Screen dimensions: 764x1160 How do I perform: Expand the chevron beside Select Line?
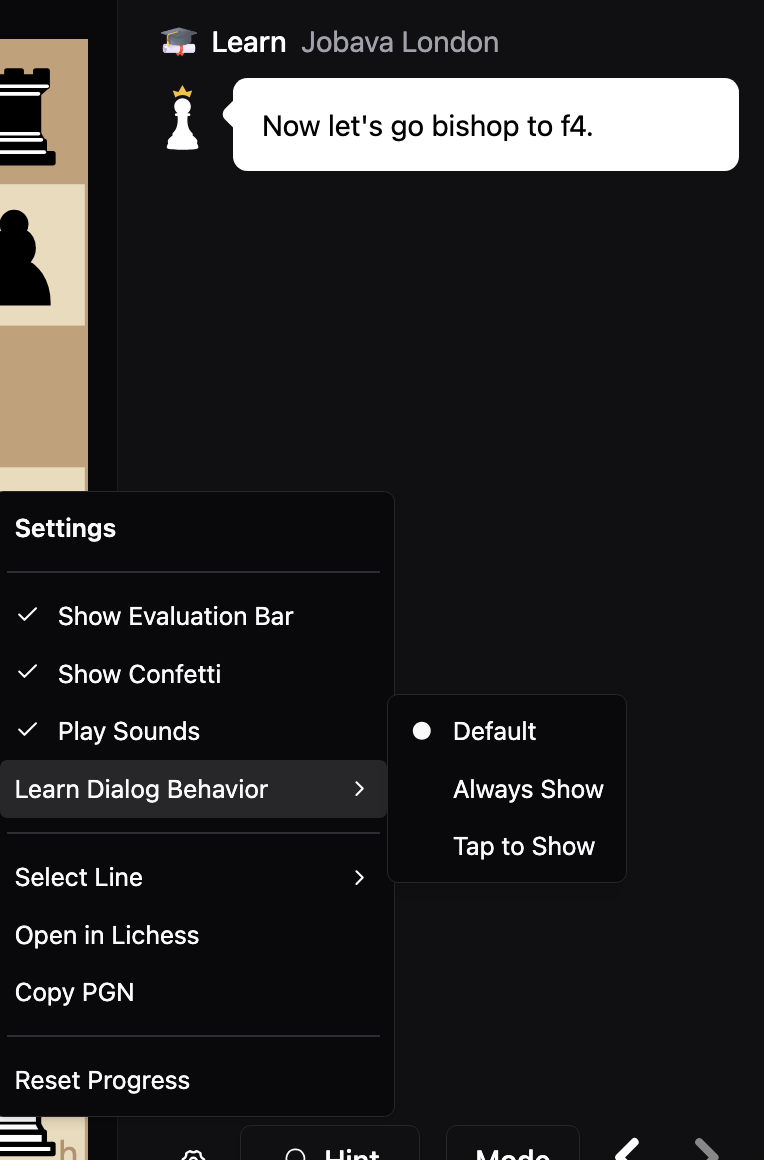(x=359, y=877)
